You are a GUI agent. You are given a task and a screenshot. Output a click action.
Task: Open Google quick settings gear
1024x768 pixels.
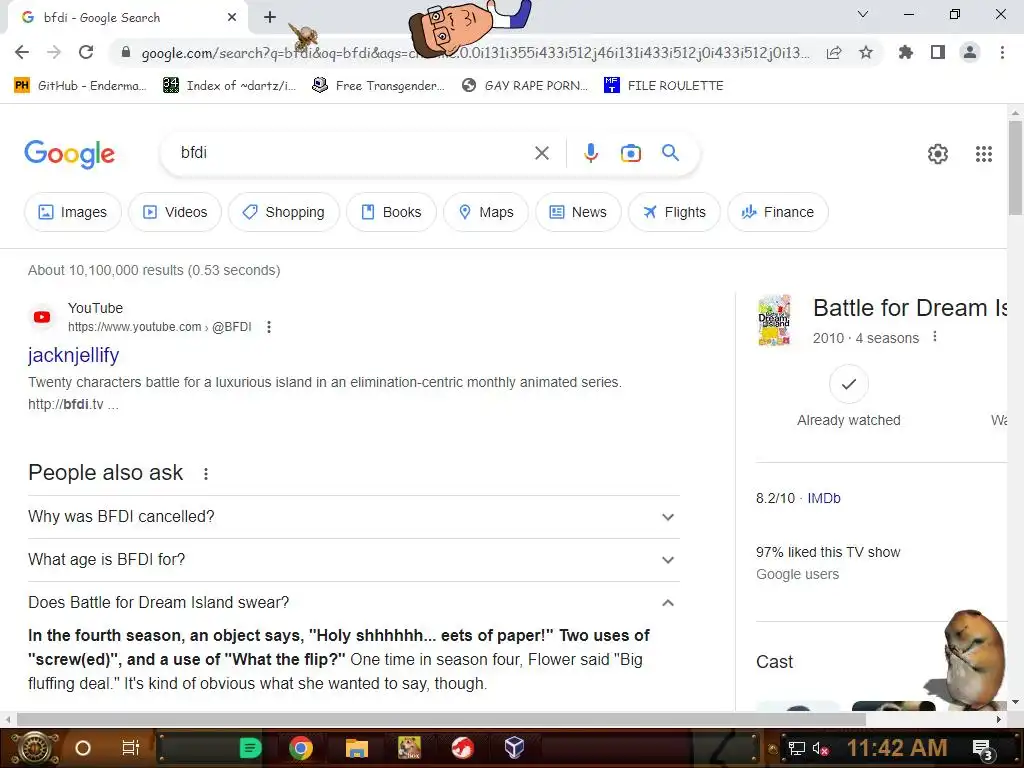(x=938, y=154)
